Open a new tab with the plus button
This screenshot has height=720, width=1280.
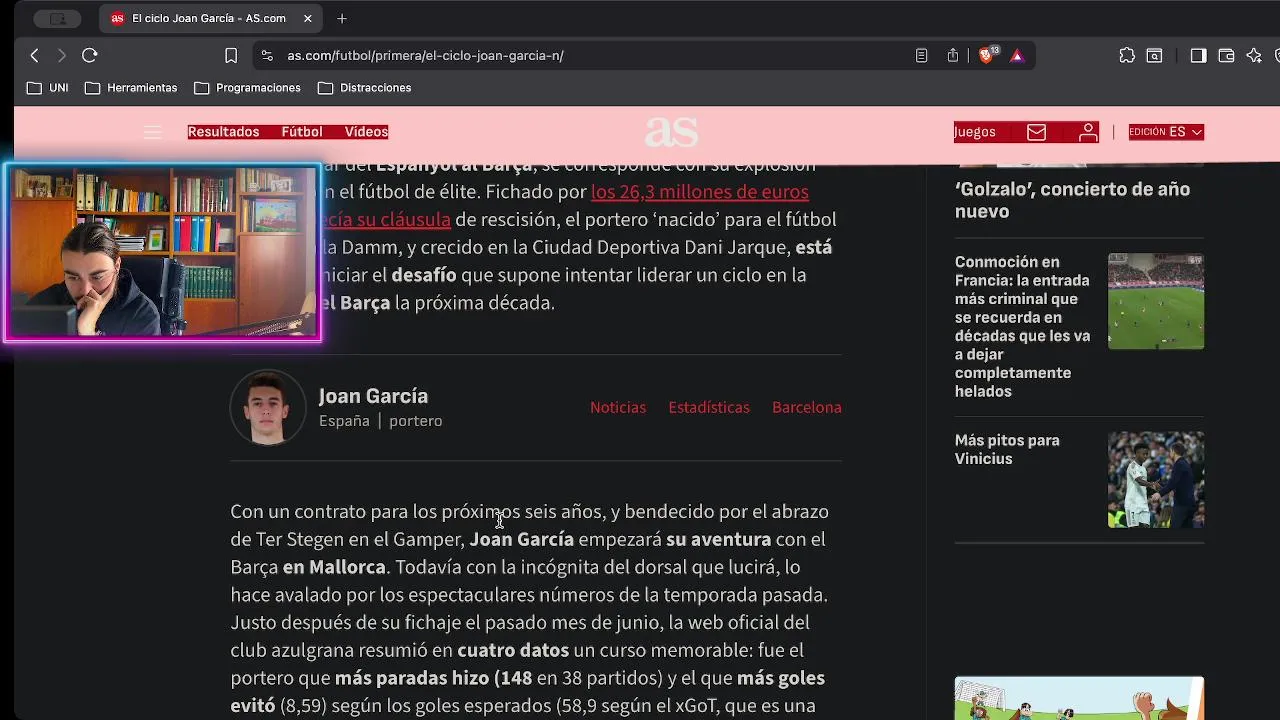342,18
